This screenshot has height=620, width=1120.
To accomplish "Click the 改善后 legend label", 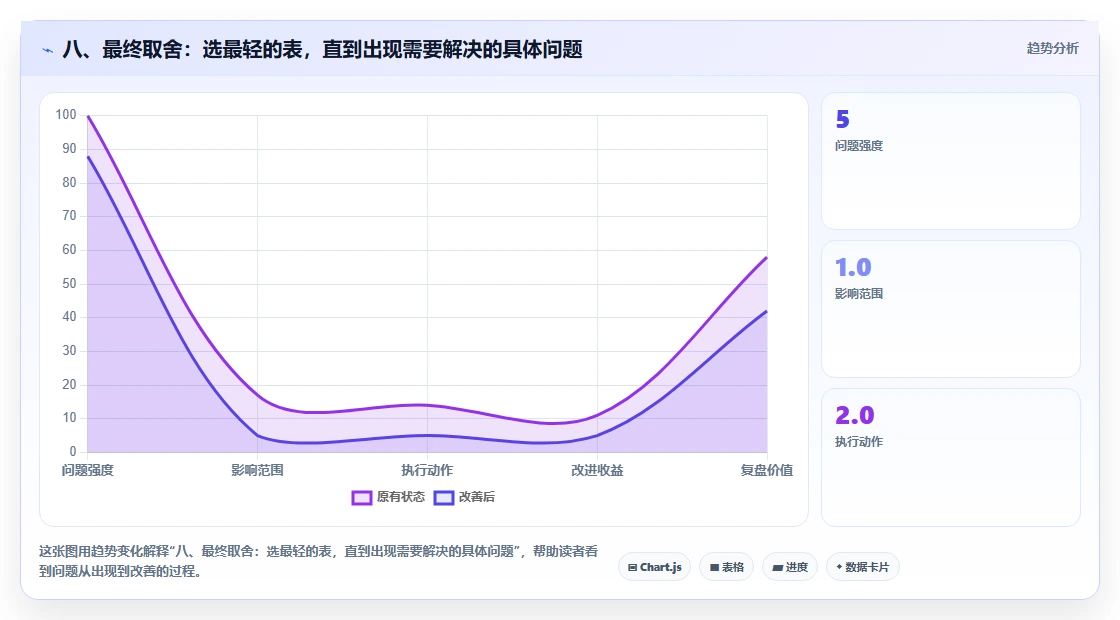I will (476, 496).
